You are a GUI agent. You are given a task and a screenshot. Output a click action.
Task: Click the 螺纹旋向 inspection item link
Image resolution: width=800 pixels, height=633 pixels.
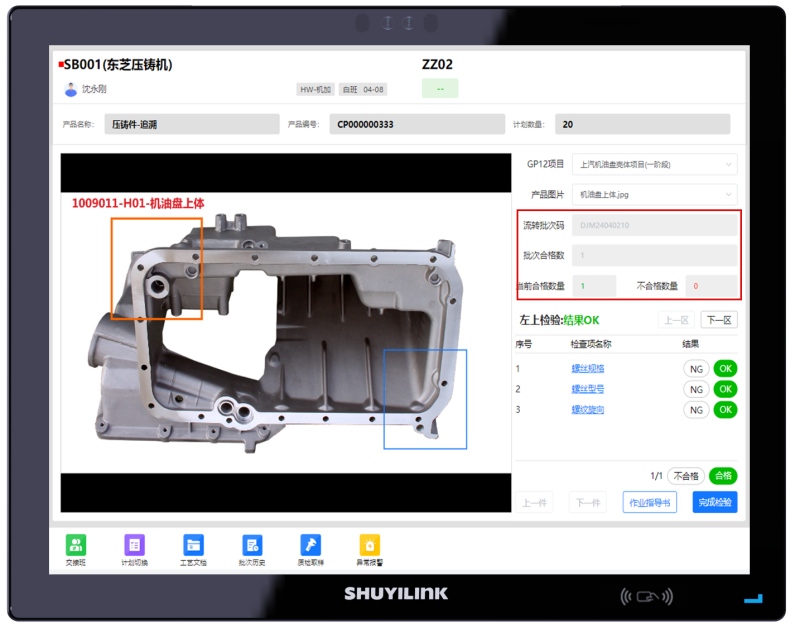tap(587, 410)
